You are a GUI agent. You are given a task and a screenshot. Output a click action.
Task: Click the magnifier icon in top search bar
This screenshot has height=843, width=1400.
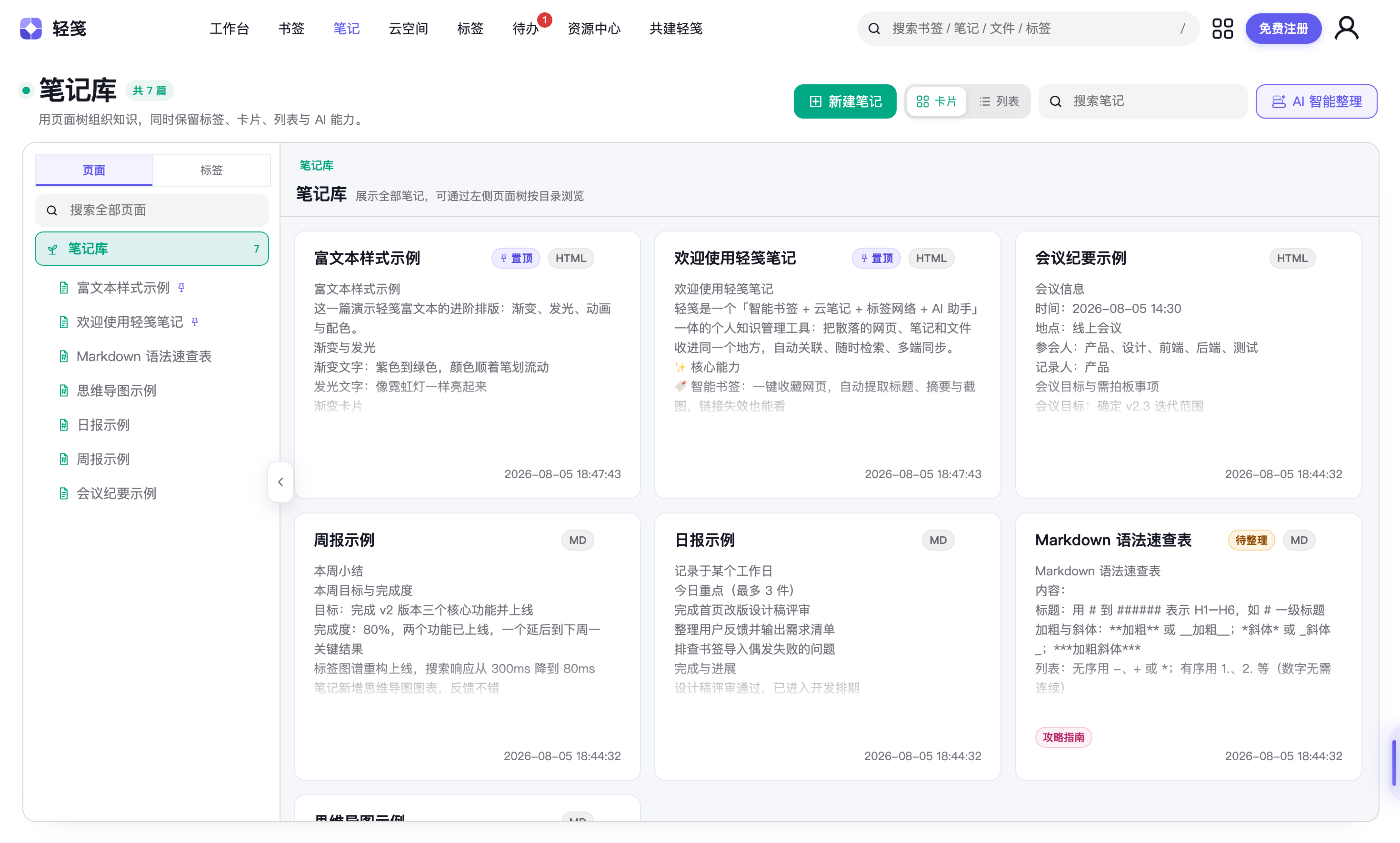[x=874, y=29]
